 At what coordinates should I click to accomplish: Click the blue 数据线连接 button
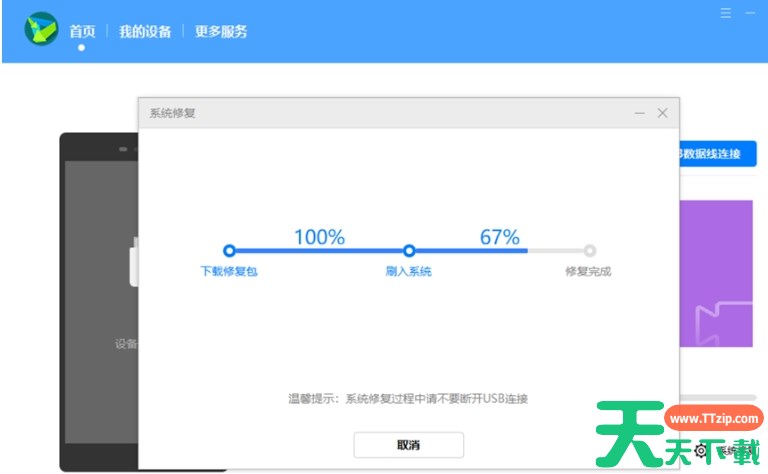(x=717, y=154)
